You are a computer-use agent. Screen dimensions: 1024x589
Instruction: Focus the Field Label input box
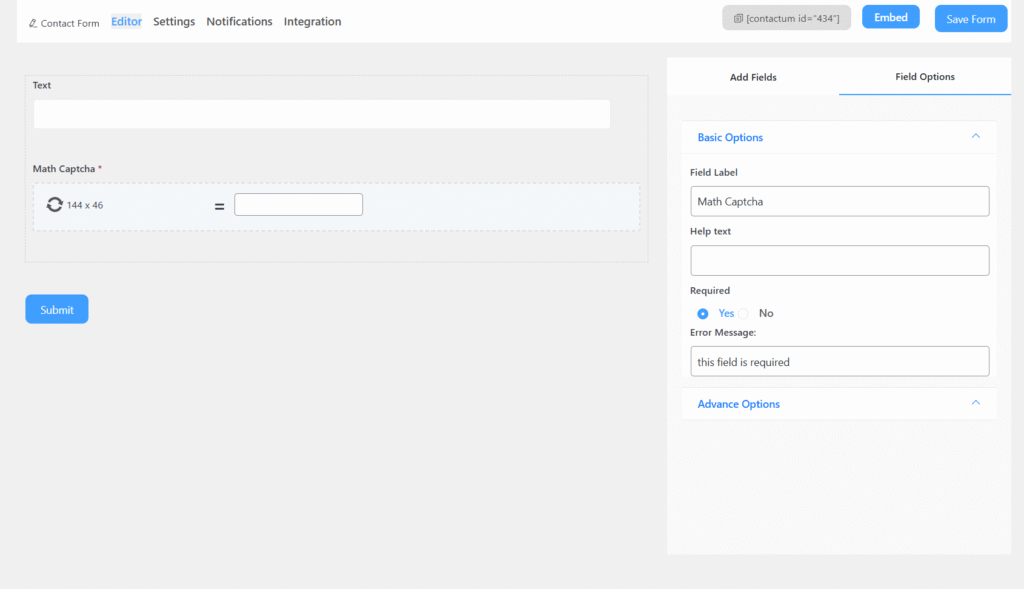(839, 201)
